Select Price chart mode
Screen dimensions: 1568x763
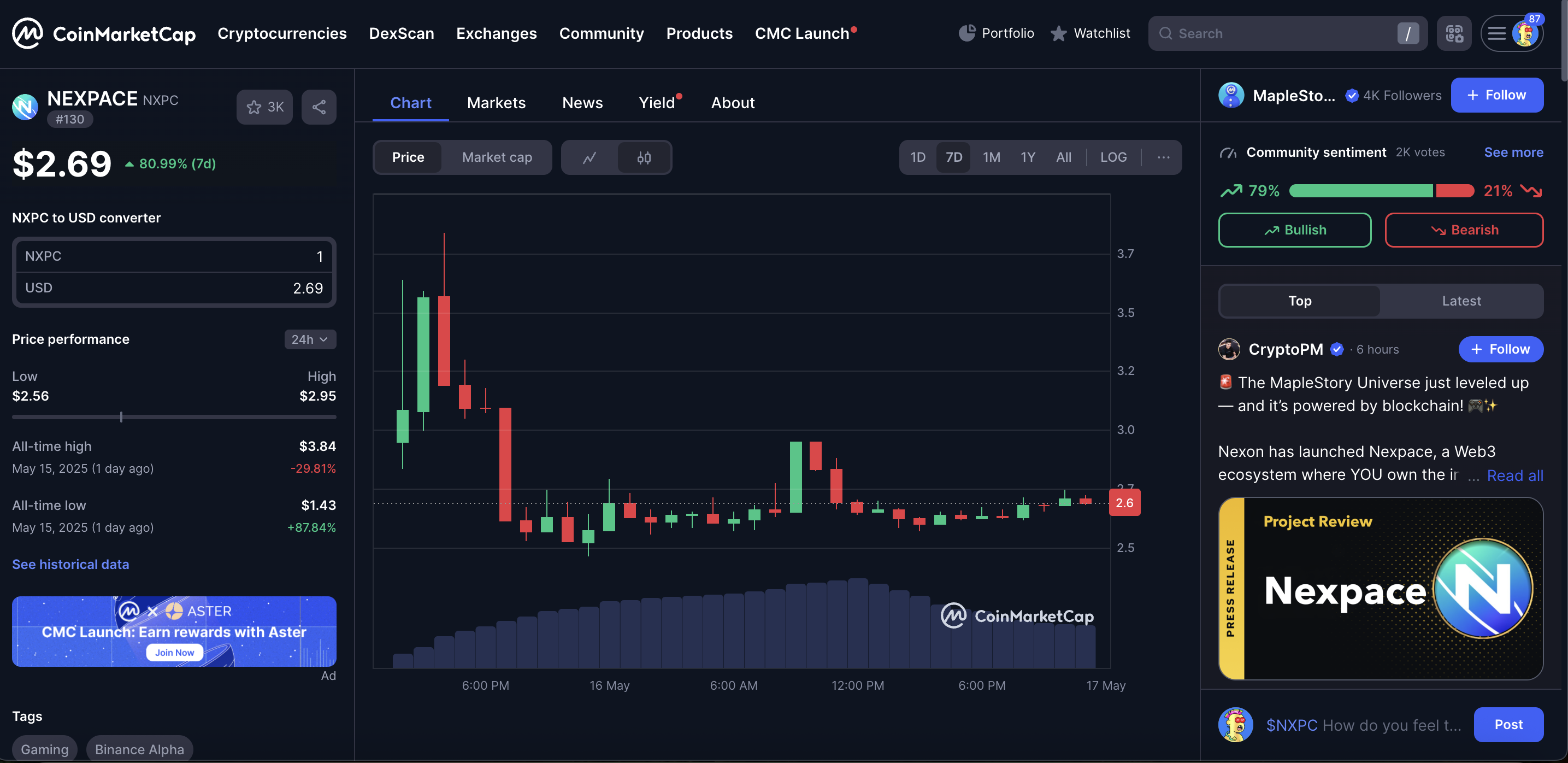pyautogui.click(x=408, y=158)
